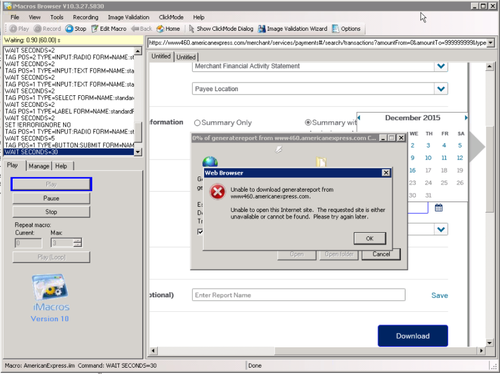Viewport: 500px width, 374px height.
Task: Open the calendar picker icon
Action: 439,208
